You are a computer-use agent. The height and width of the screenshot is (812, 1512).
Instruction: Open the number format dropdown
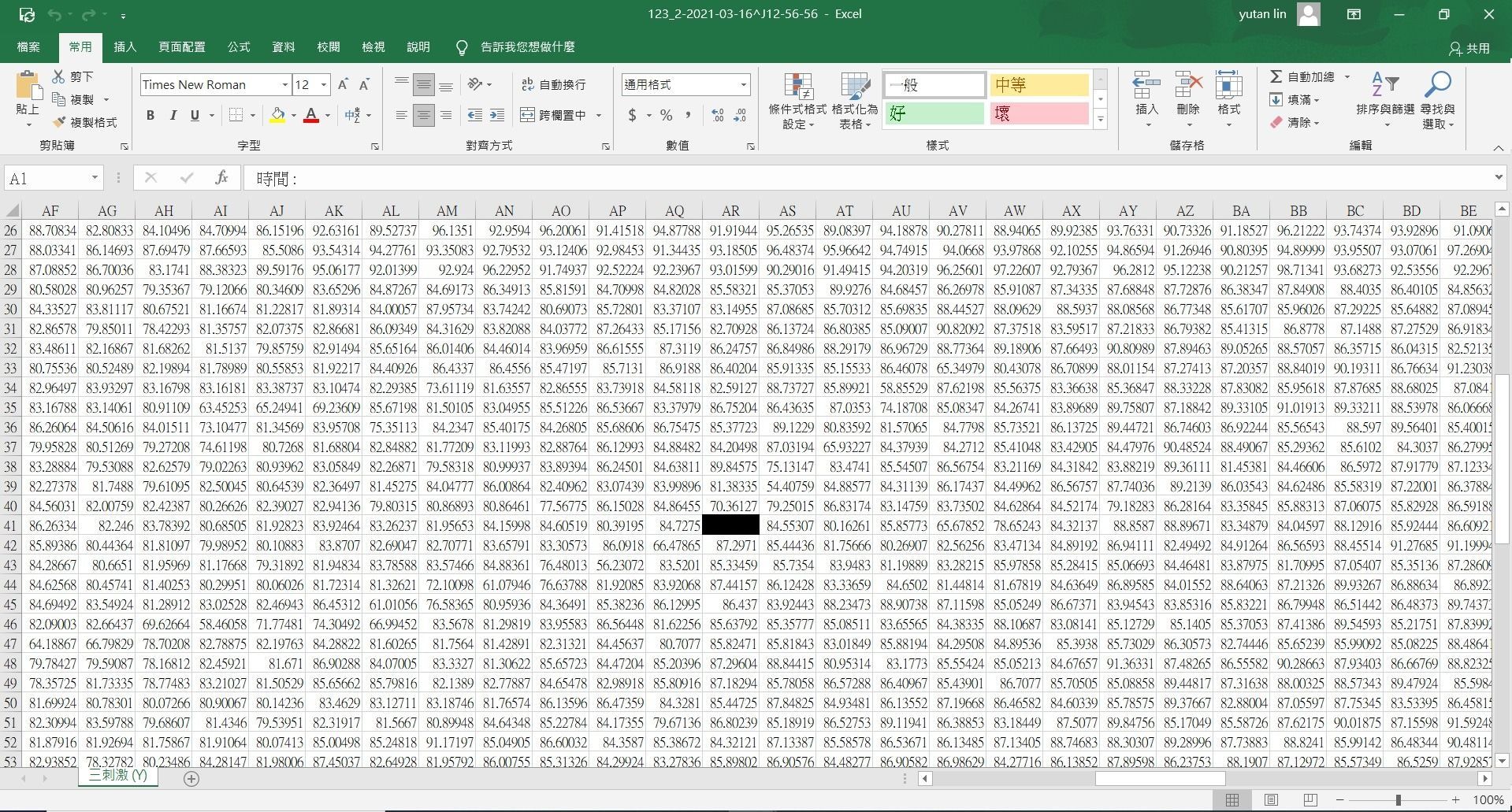pyautogui.click(x=743, y=84)
